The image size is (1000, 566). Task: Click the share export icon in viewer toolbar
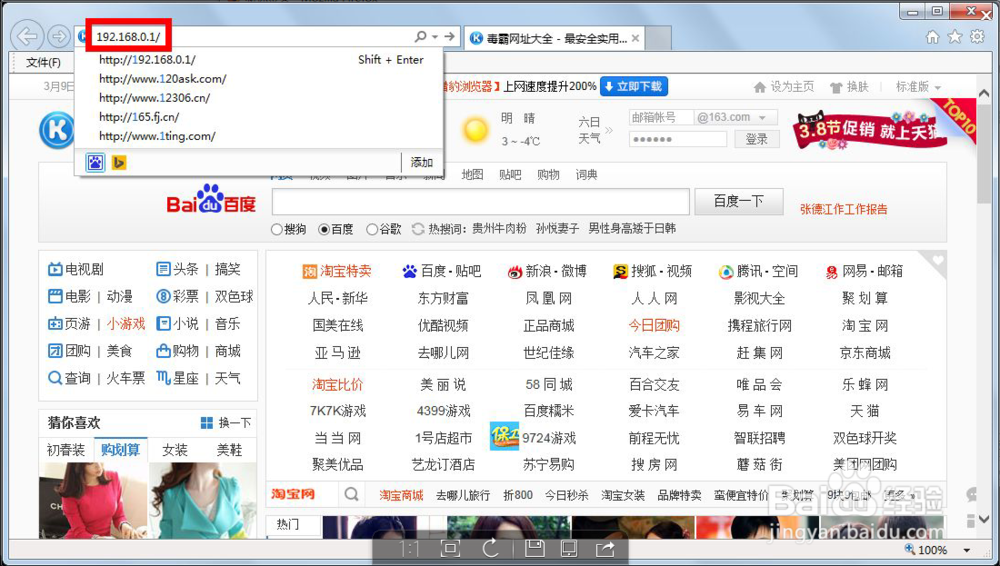(605, 549)
